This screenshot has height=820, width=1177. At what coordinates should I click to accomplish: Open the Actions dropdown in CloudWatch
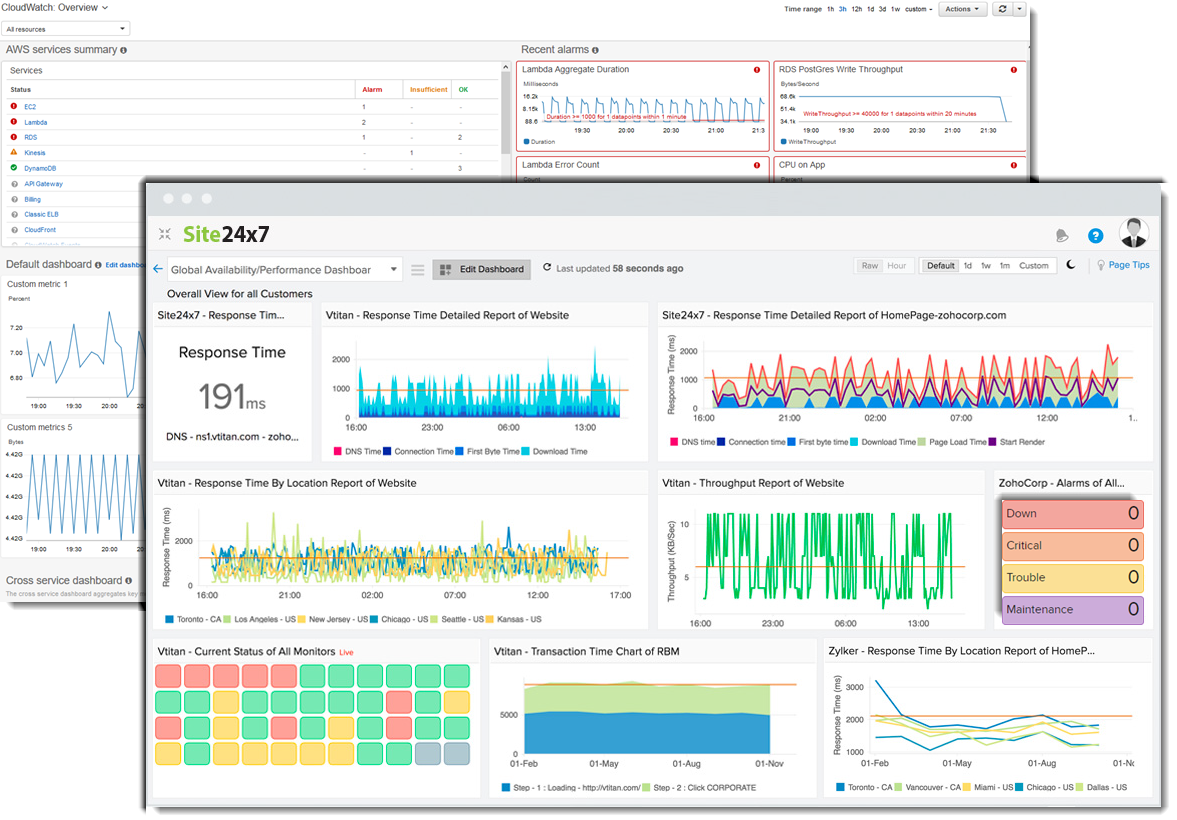tap(962, 9)
